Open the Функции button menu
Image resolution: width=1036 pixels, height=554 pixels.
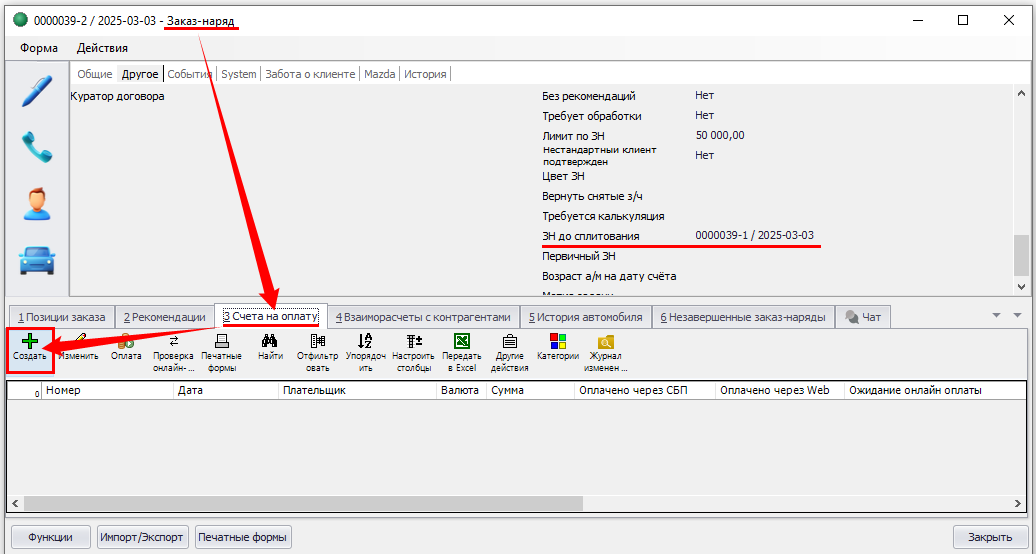point(50,537)
